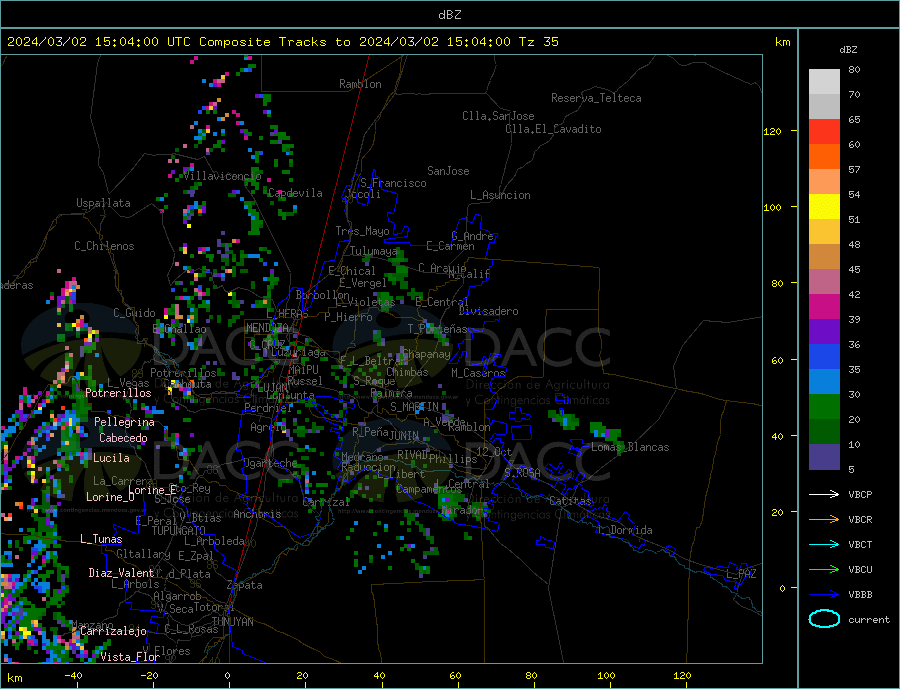Click the L_Dormida label
Image resolution: width=900 pixels, height=689 pixels.
tap(626, 530)
